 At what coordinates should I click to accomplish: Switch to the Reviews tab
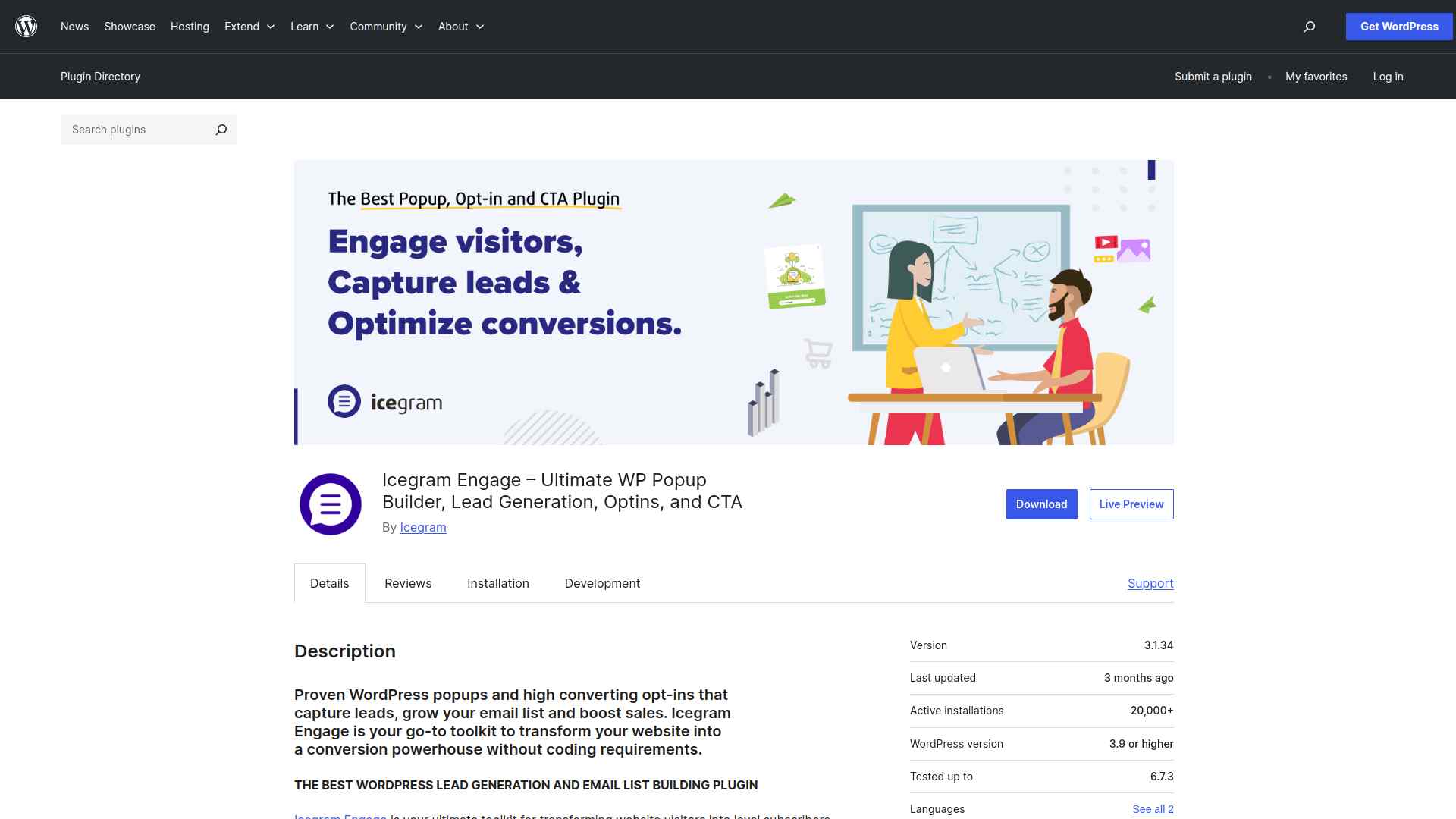click(x=407, y=583)
